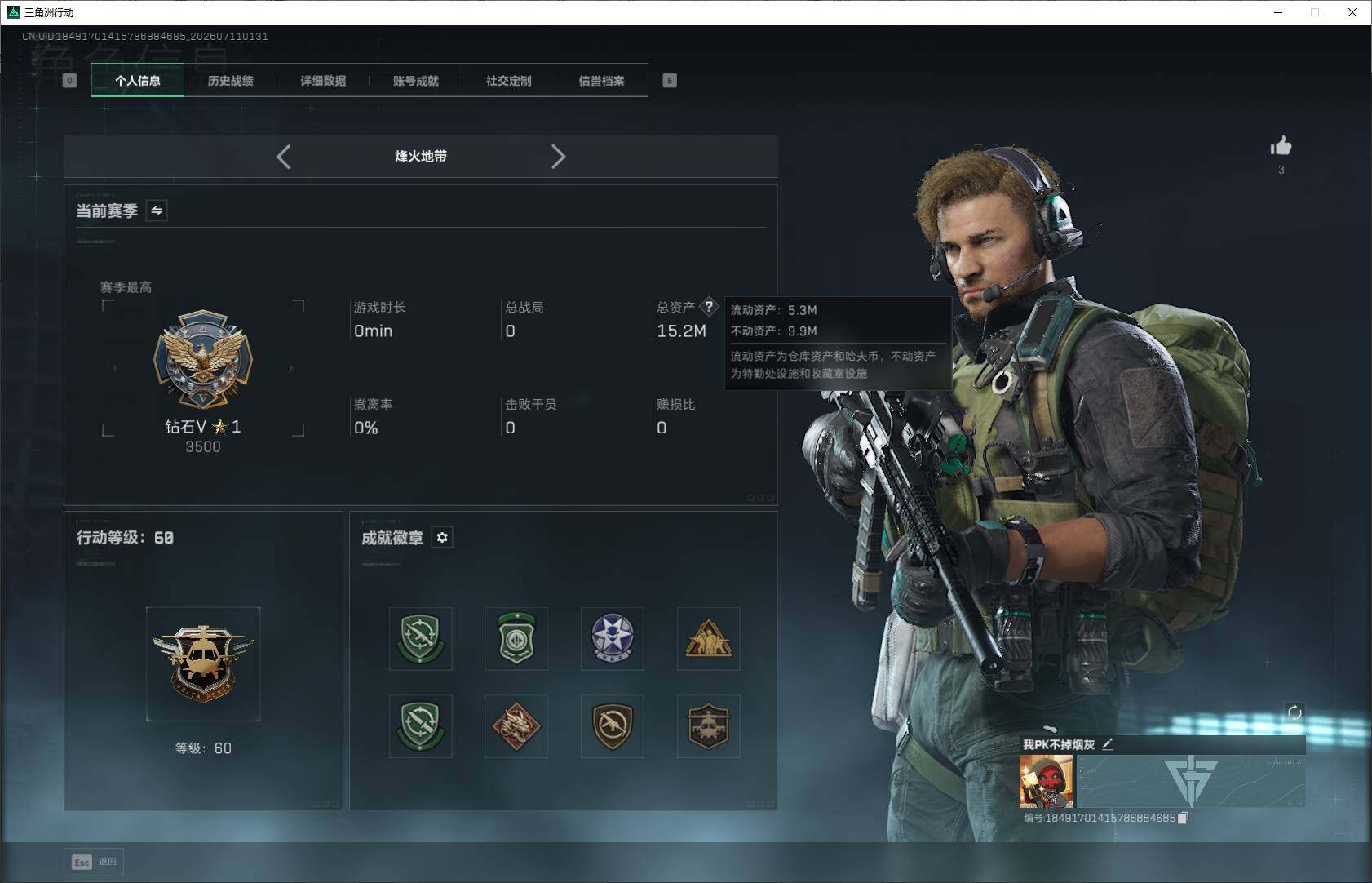Viewport: 1372px width, 883px height.
Task: Click the 三角洲行动 window title bar icon
Action: (x=13, y=12)
